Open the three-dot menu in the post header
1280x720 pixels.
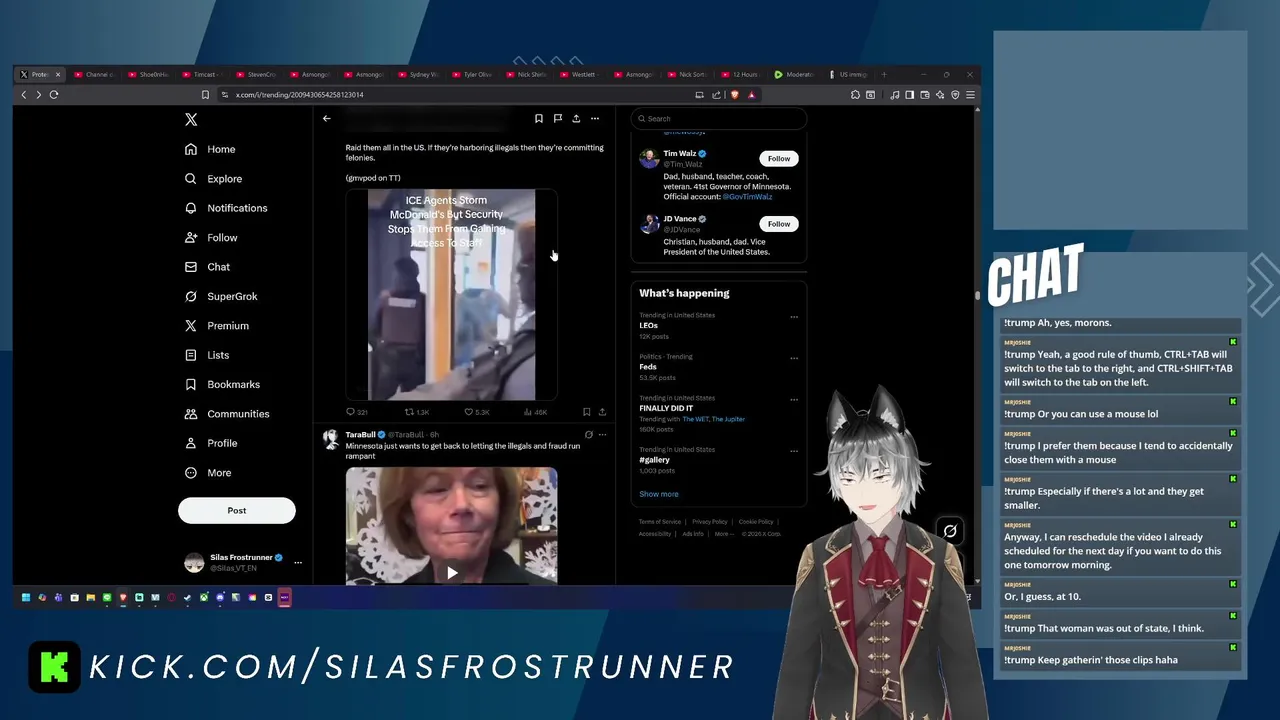coord(595,118)
